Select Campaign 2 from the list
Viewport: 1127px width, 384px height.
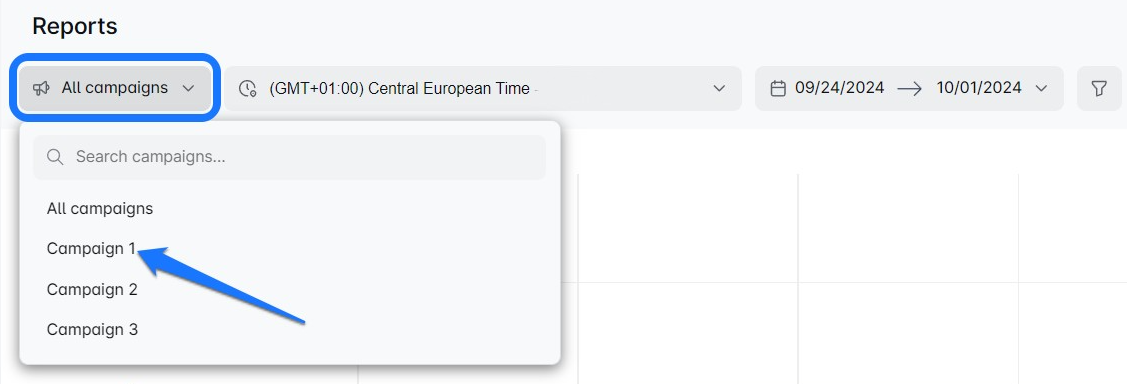click(x=92, y=290)
